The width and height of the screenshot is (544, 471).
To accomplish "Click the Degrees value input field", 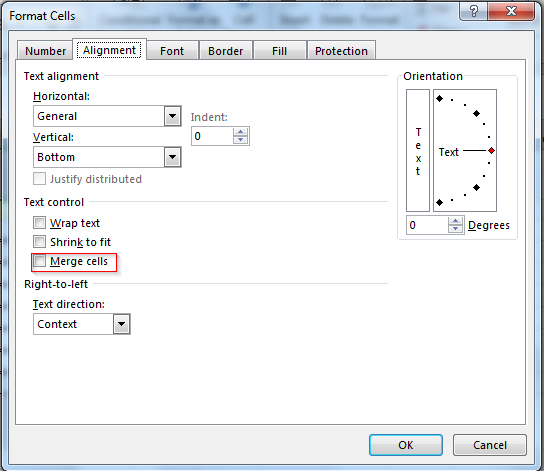I will point(427,225).
